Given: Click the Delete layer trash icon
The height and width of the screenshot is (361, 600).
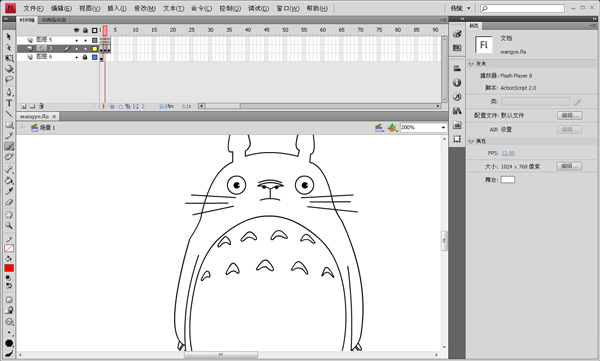Looking at the screenshot, I should pos(41,106).
